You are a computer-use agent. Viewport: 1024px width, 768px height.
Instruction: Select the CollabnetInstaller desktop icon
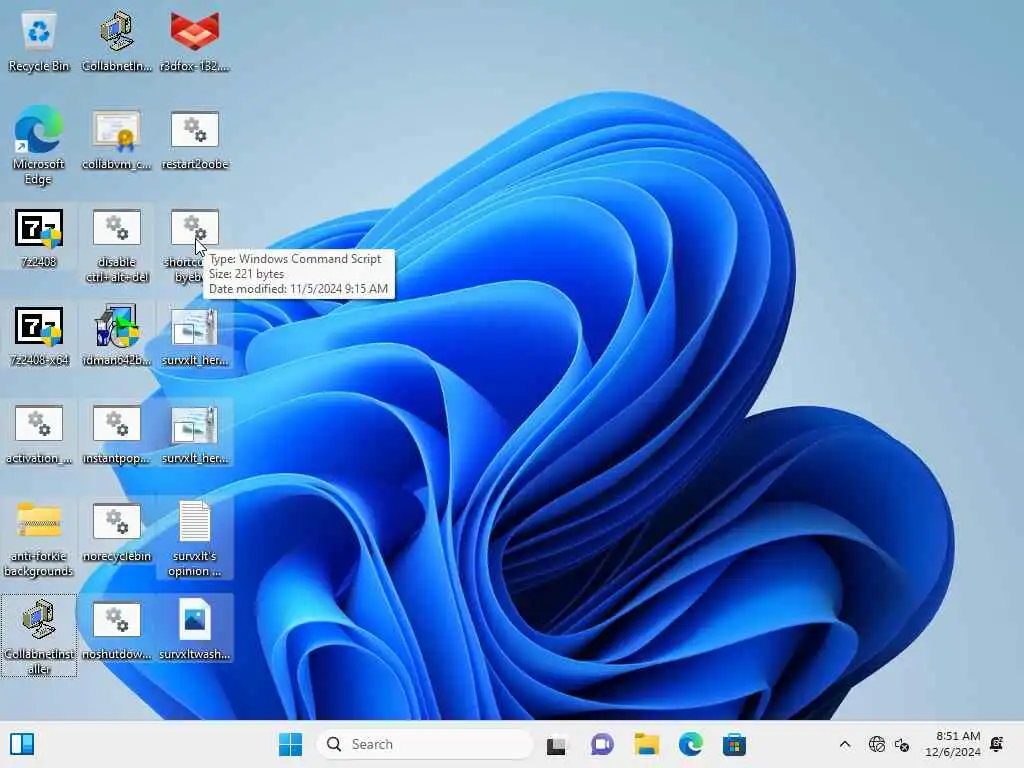click(x=39, y=636)
